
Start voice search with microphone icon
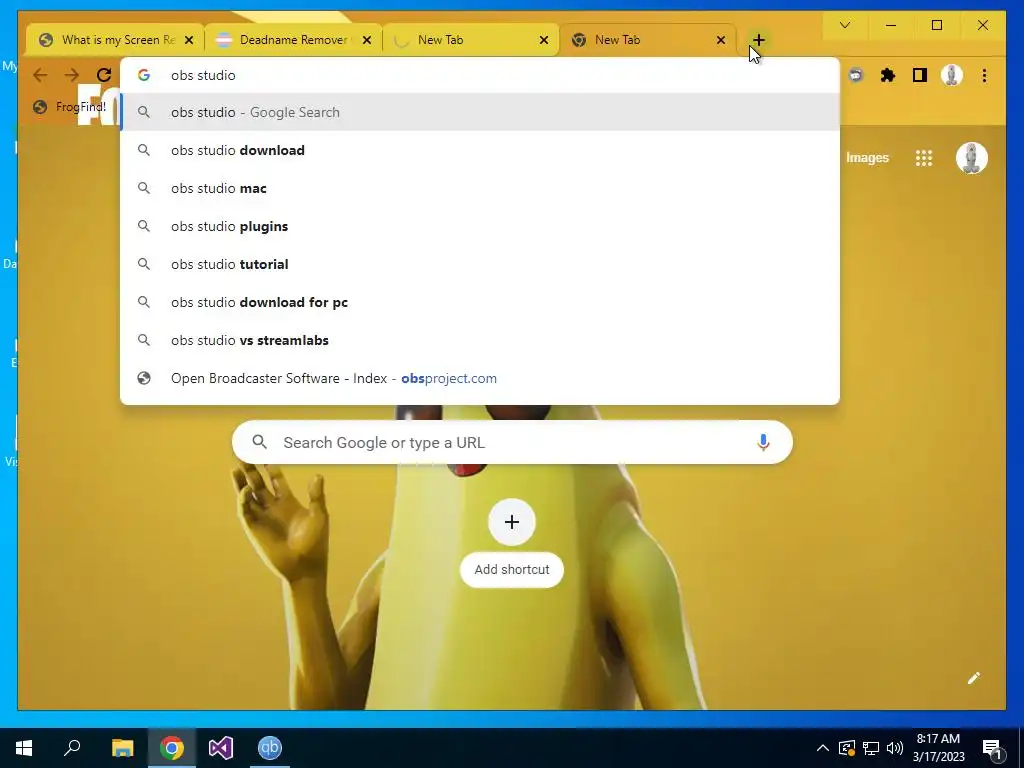click(x=763, y=442)
